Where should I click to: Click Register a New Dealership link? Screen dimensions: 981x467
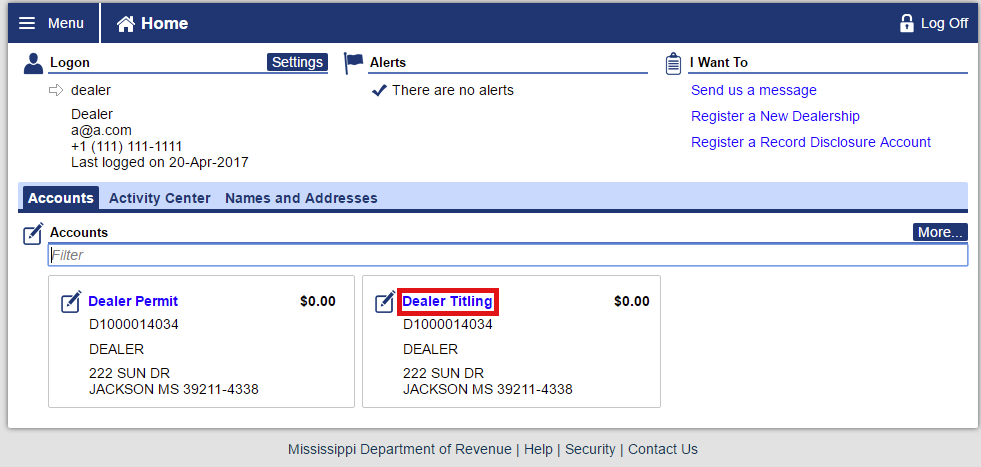click(x=775, y=116)
